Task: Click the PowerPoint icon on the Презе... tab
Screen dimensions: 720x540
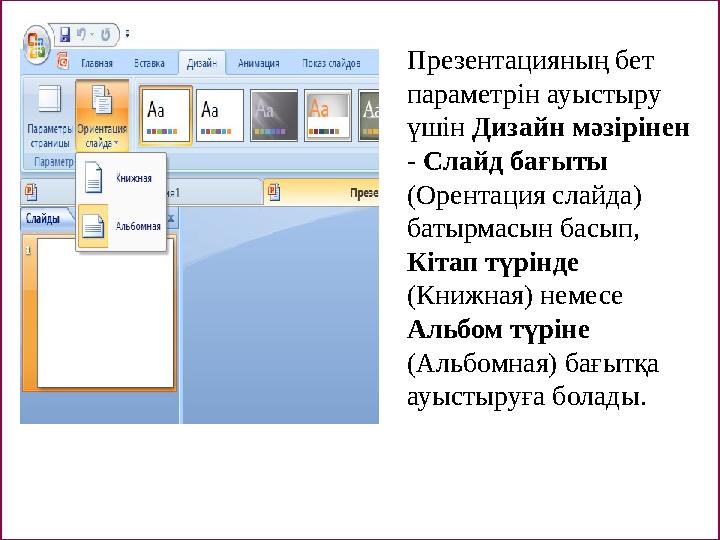Action: coord(274,192)
